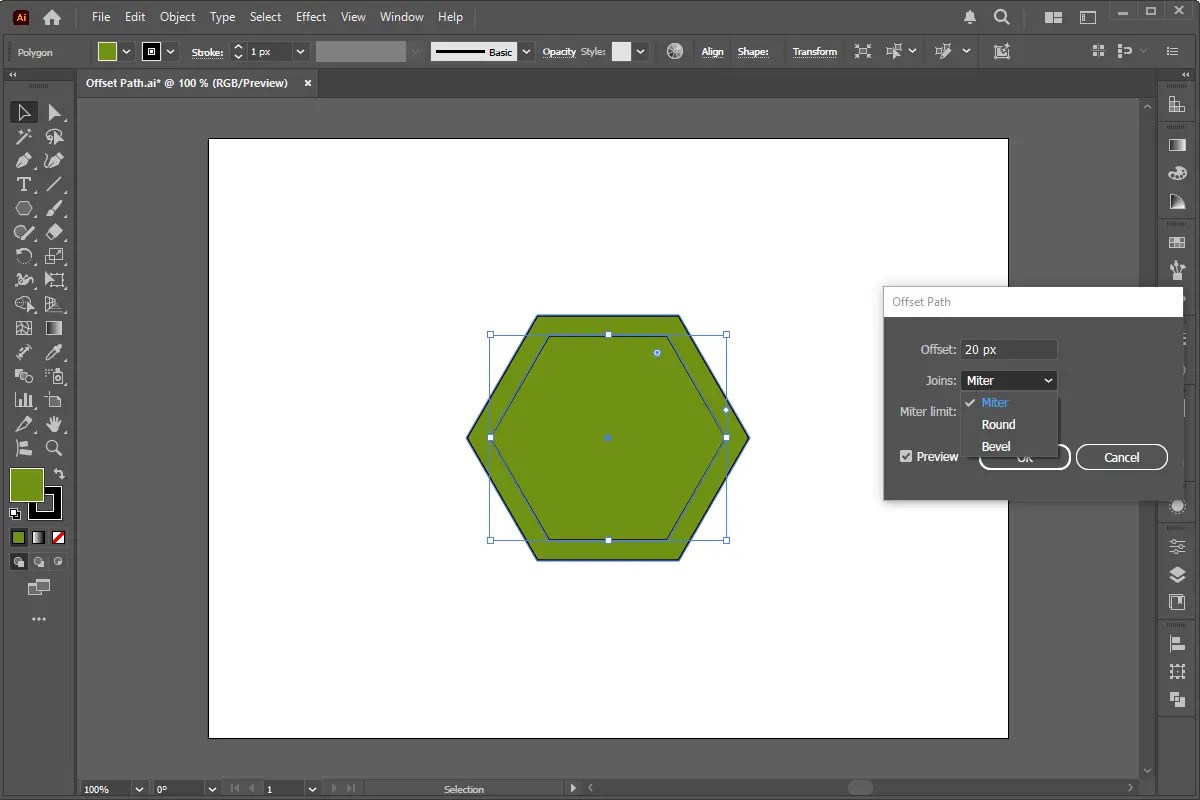Open the fill color dropdown arrow
This screenshot has width=1200, height=800.
(126, 52)
